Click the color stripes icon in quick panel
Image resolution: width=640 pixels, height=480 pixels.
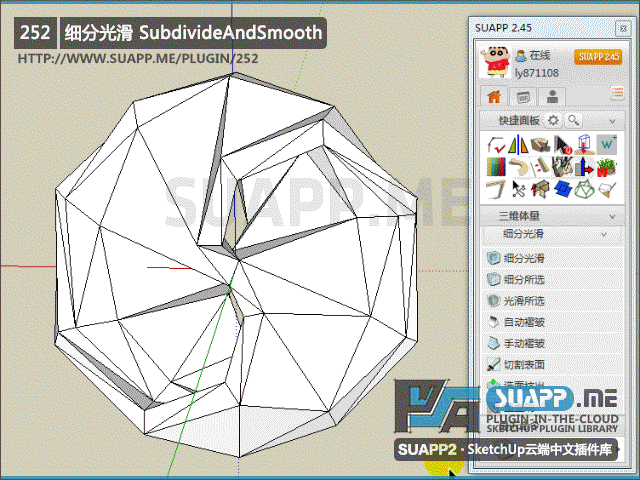point(494,167)
